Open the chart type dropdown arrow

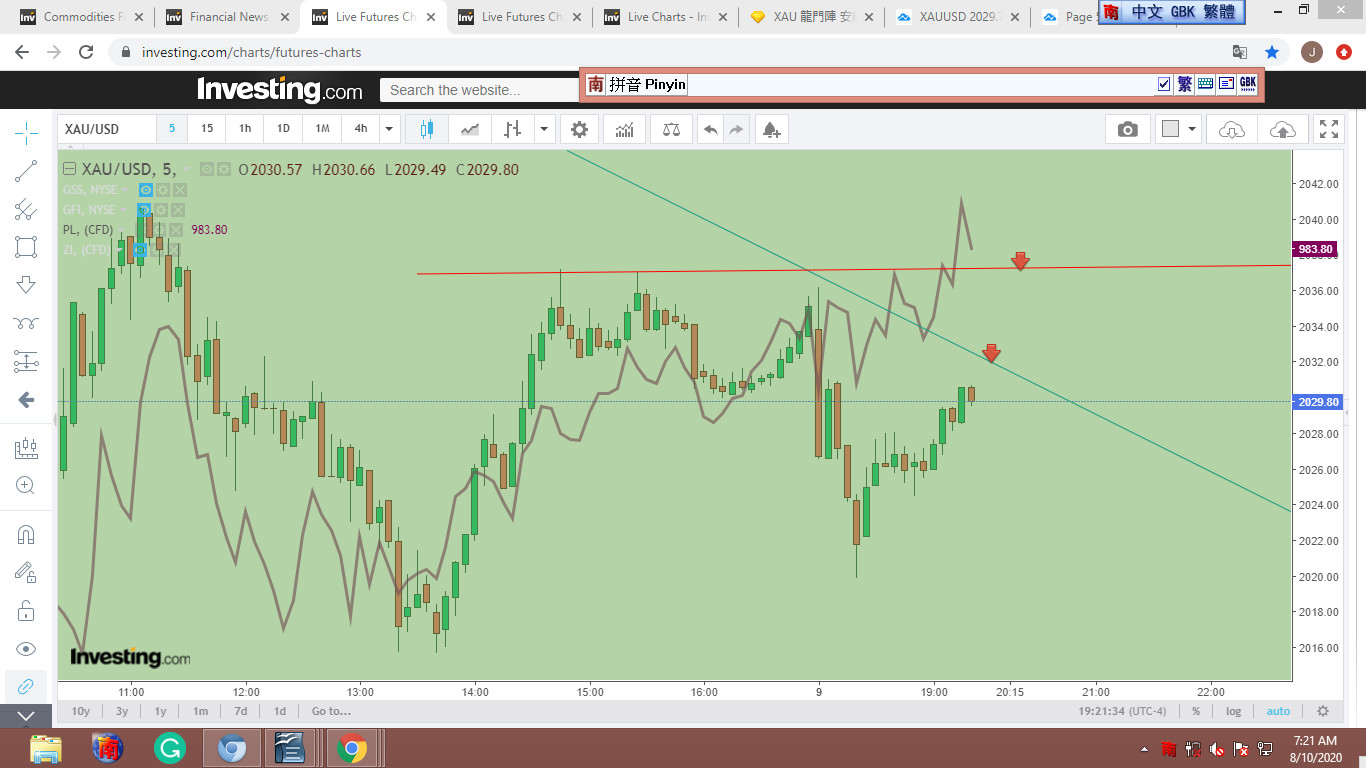[544, 129]
